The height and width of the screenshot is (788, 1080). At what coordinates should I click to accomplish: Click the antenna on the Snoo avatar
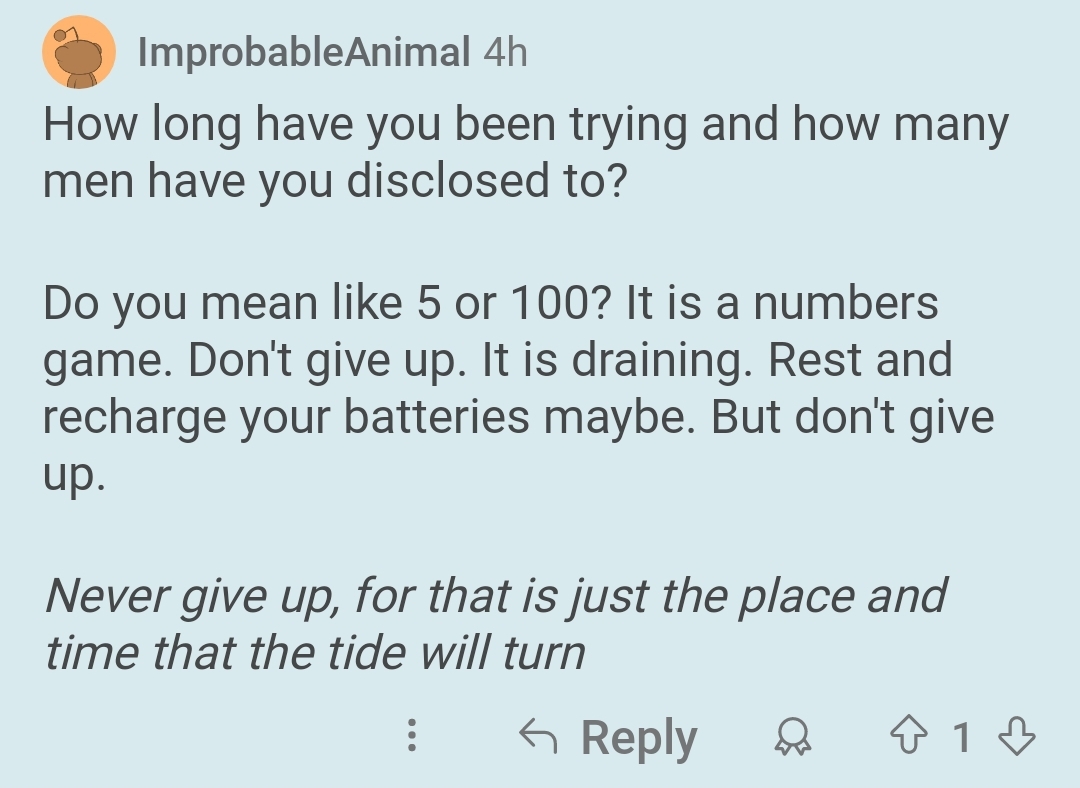tap(62, 36)
